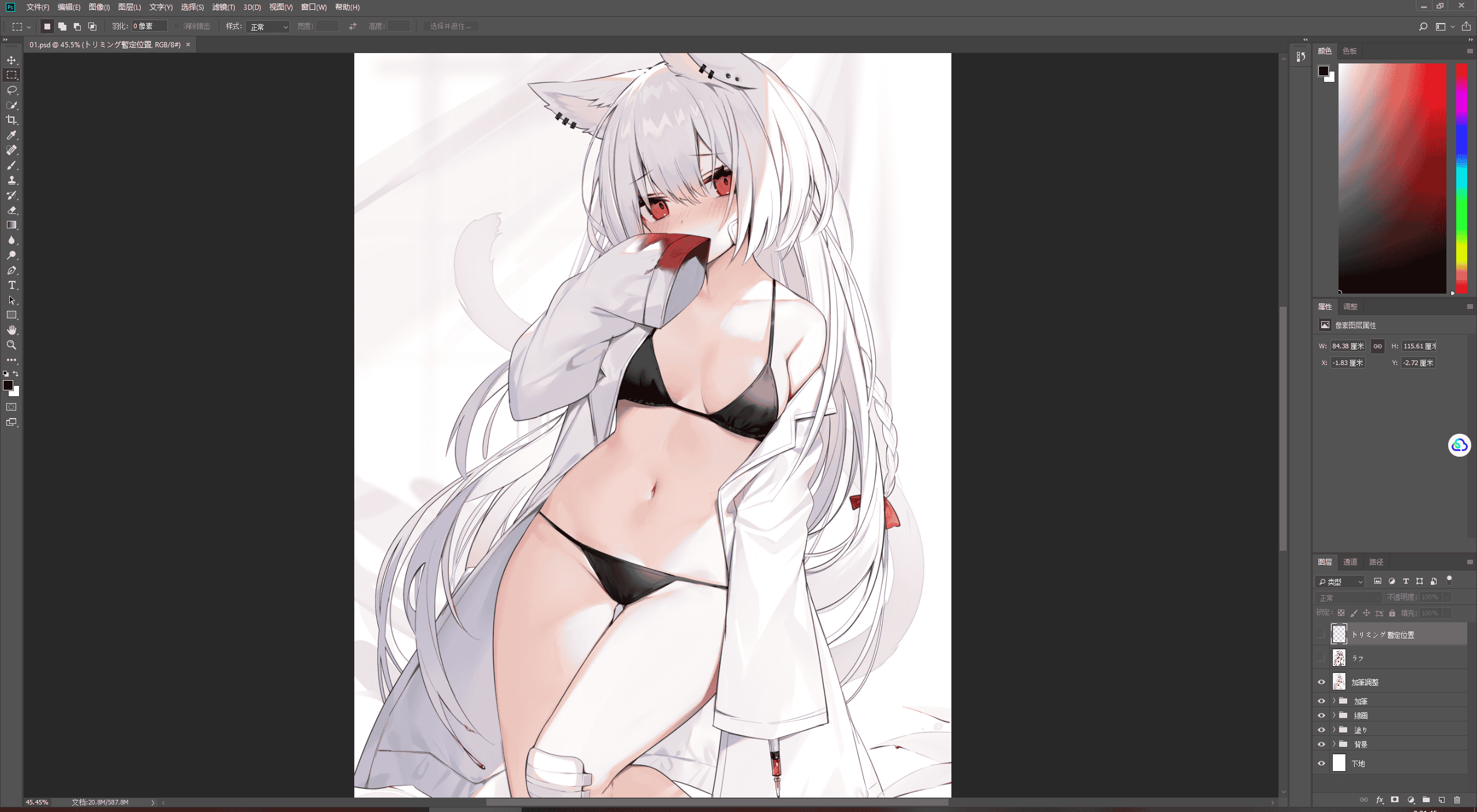Select the Hand tool

(12, 330)
